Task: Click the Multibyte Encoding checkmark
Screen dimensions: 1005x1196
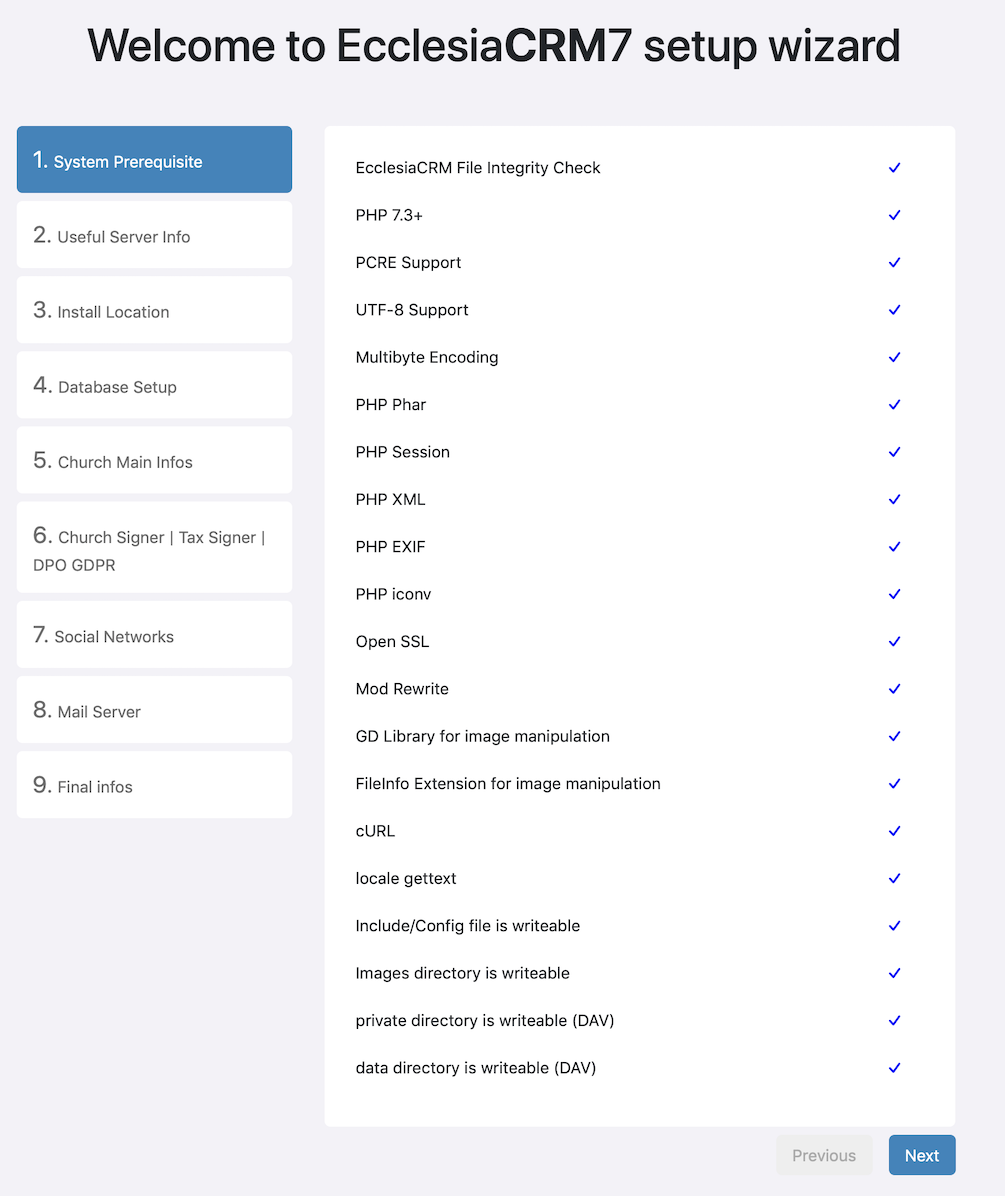Action: pyautogui.click(x=894, y=357)
